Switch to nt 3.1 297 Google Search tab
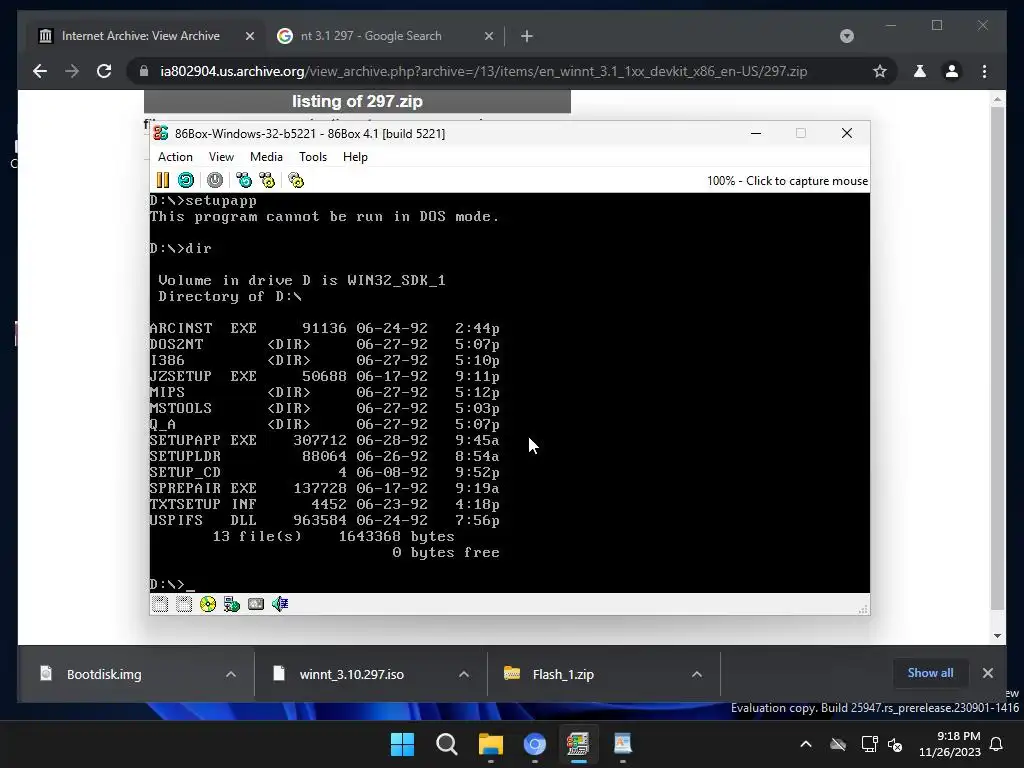 [x=371, y=36]
